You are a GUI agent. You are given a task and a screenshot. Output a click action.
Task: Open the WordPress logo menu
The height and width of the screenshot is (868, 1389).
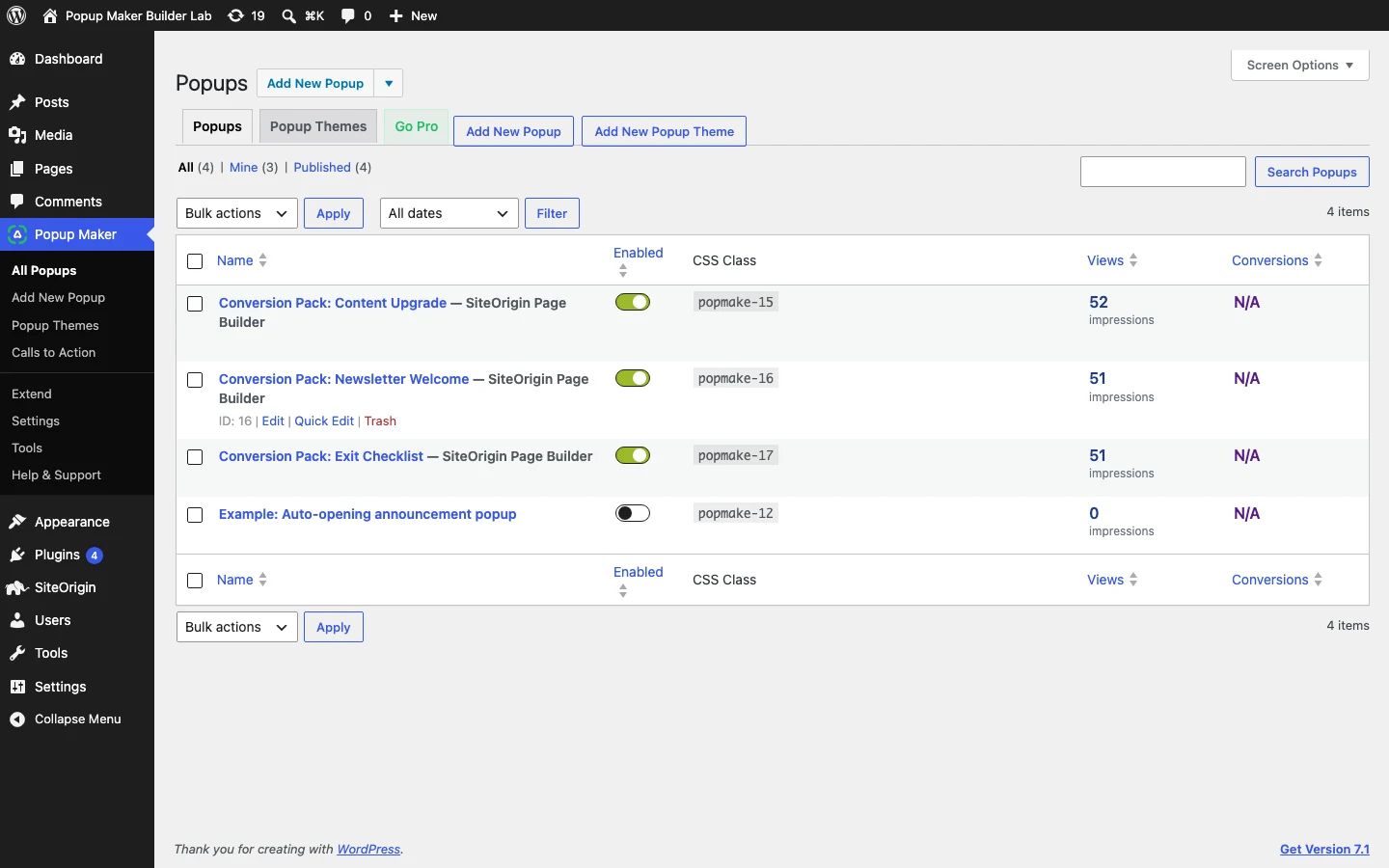[16, 15]
